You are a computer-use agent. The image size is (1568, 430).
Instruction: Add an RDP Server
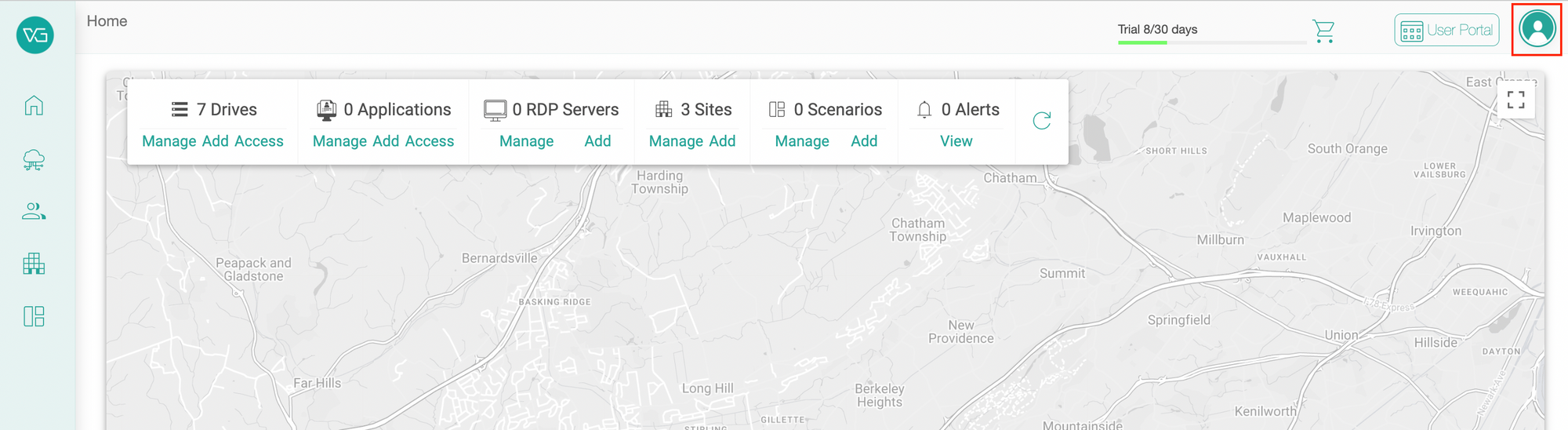[x=597, y=141]
